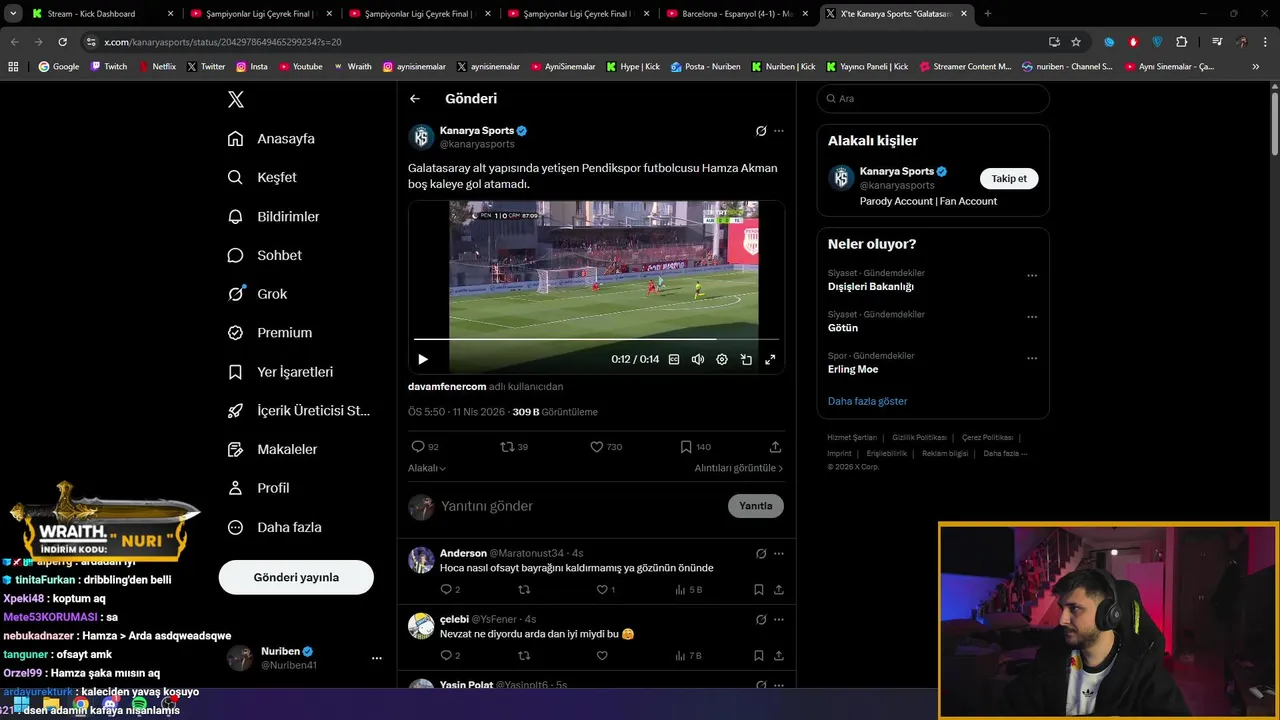Viewport: 1280px width, 720px height.
Task: Bookmark Anderson's reply
Action: tap(759, 590)
